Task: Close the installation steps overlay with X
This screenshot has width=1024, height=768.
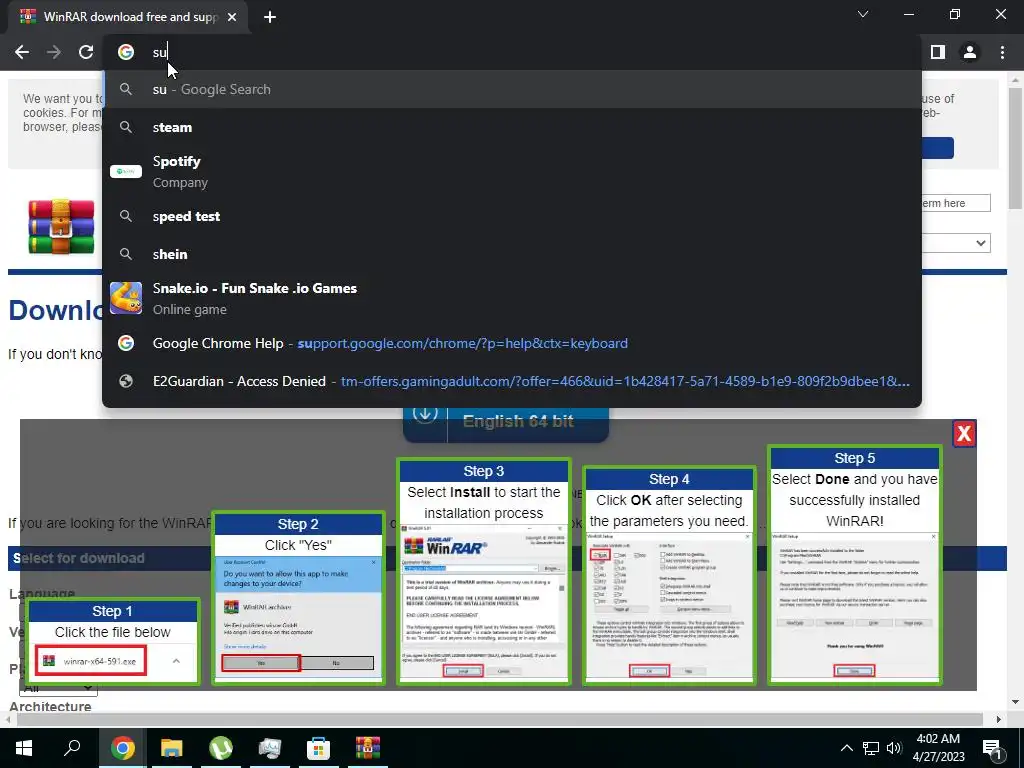Action: click(964, 434)
